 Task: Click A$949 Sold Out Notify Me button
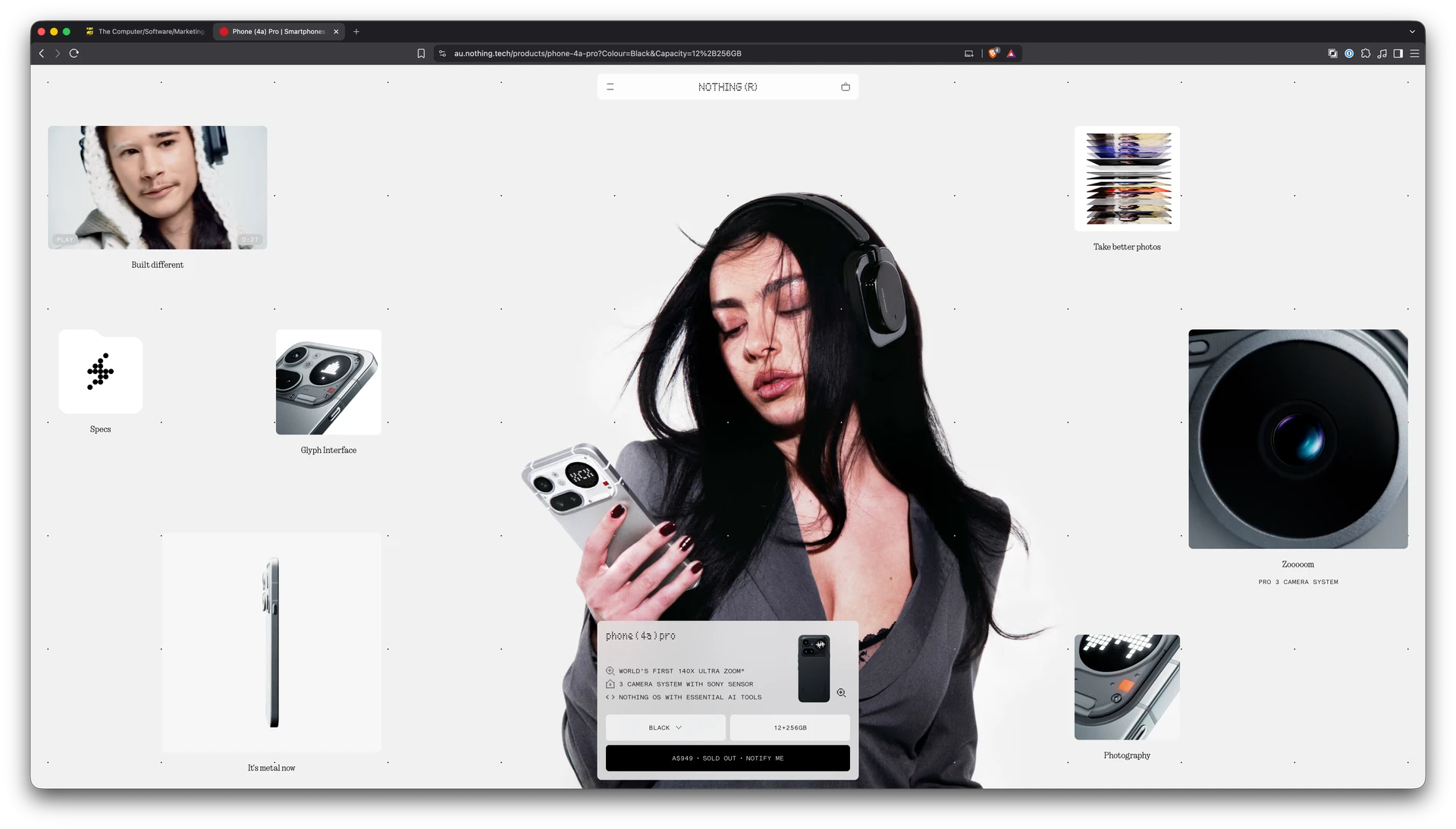pos(728,758)
